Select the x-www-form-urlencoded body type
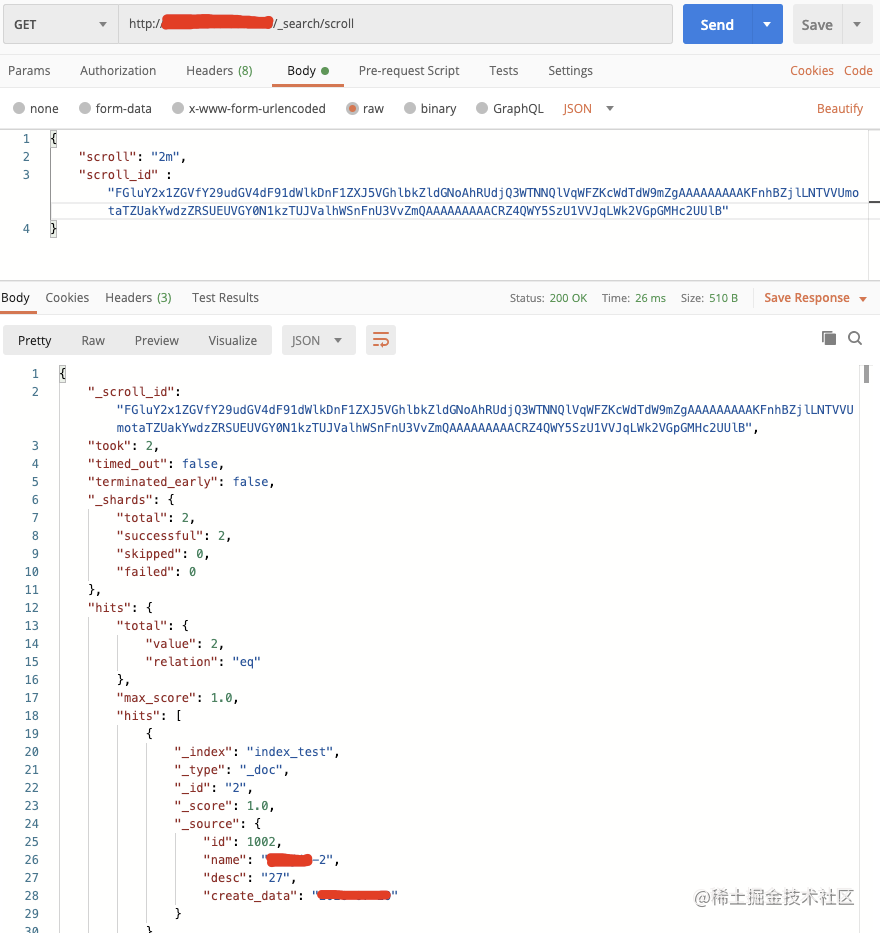 click(x=249, y=108)
